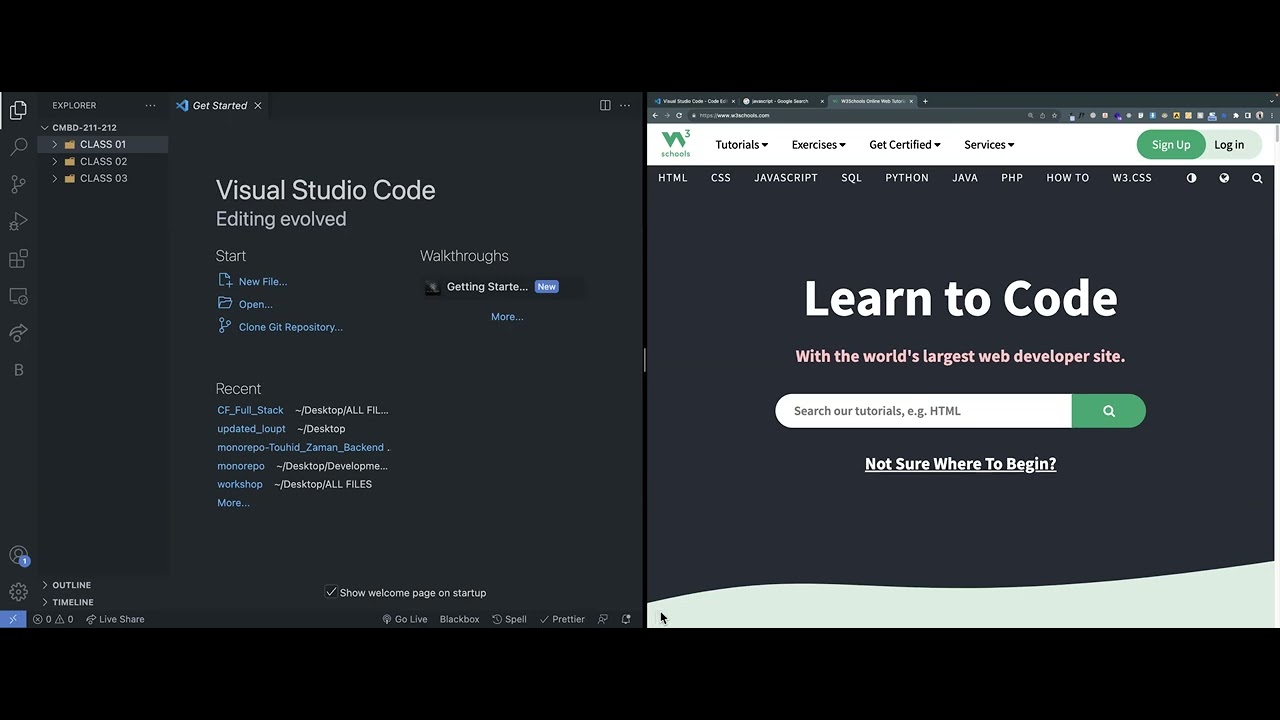Open errors and warnings count in status bar
The image size is (1280, 720).
[53, 619]
